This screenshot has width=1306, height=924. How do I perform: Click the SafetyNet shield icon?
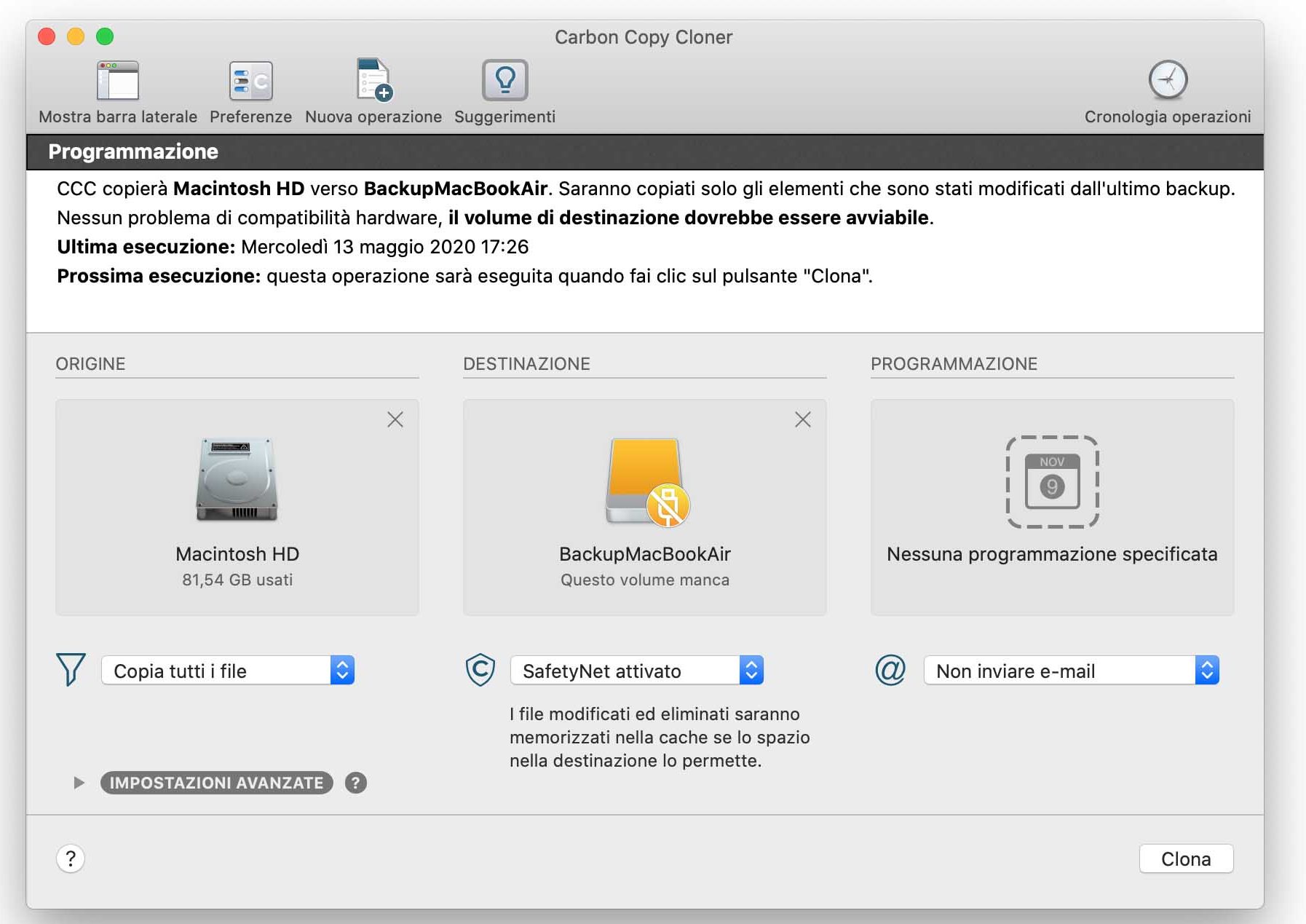pyautogui.click(x=480, y=669)
